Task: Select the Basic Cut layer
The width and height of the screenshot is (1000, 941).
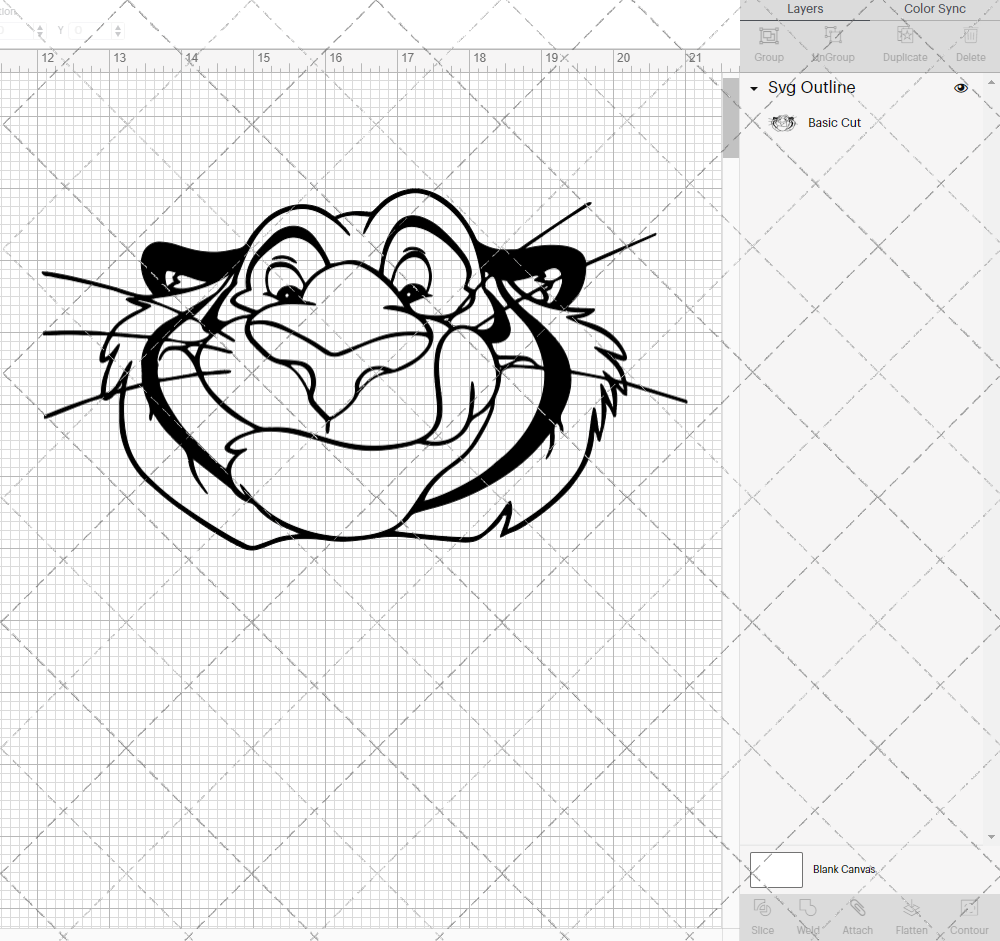Action: [x=834, y=122]
